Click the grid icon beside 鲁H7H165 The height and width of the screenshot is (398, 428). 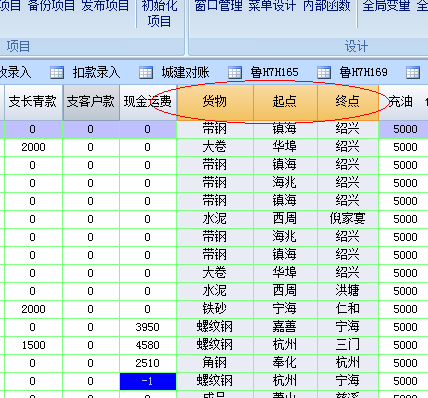click(x=235, y=72)
